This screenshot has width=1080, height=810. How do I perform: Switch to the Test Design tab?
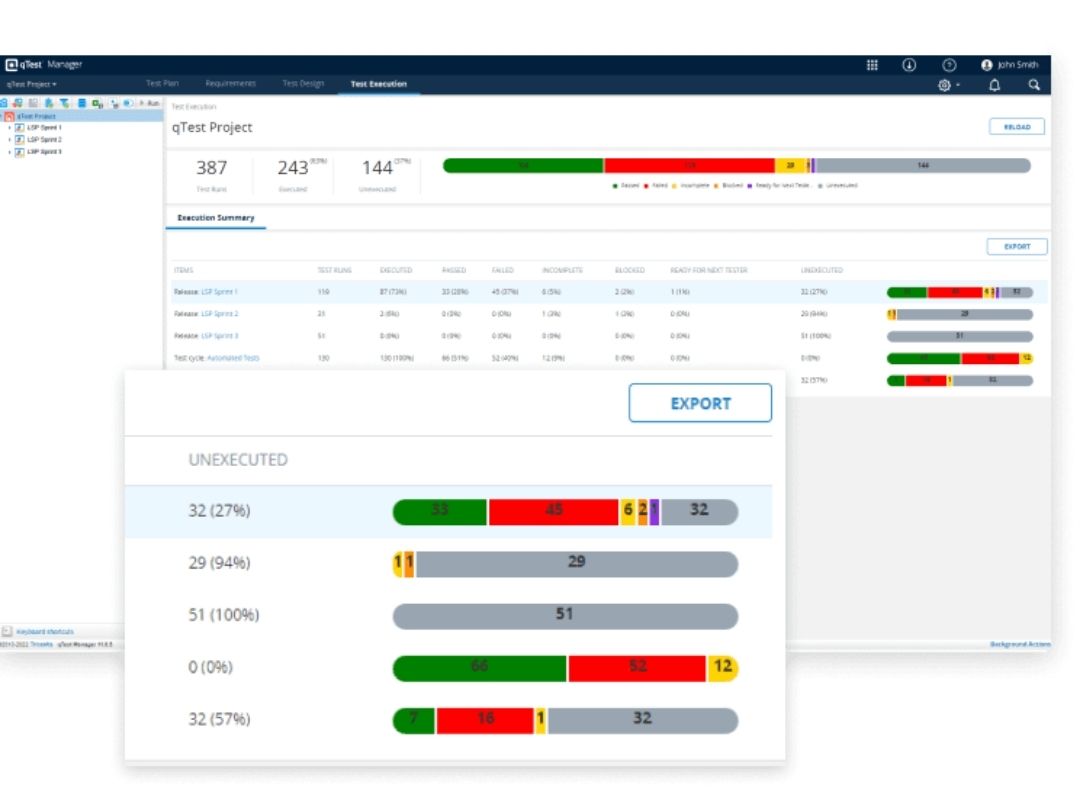pos(303,83)
